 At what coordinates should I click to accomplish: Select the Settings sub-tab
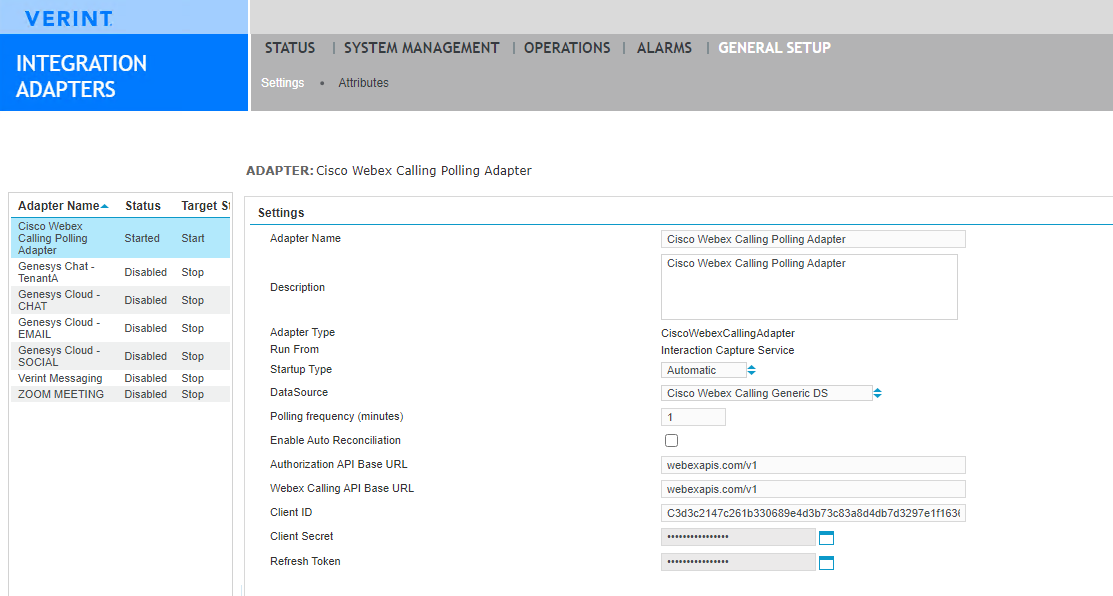point(282,83)
